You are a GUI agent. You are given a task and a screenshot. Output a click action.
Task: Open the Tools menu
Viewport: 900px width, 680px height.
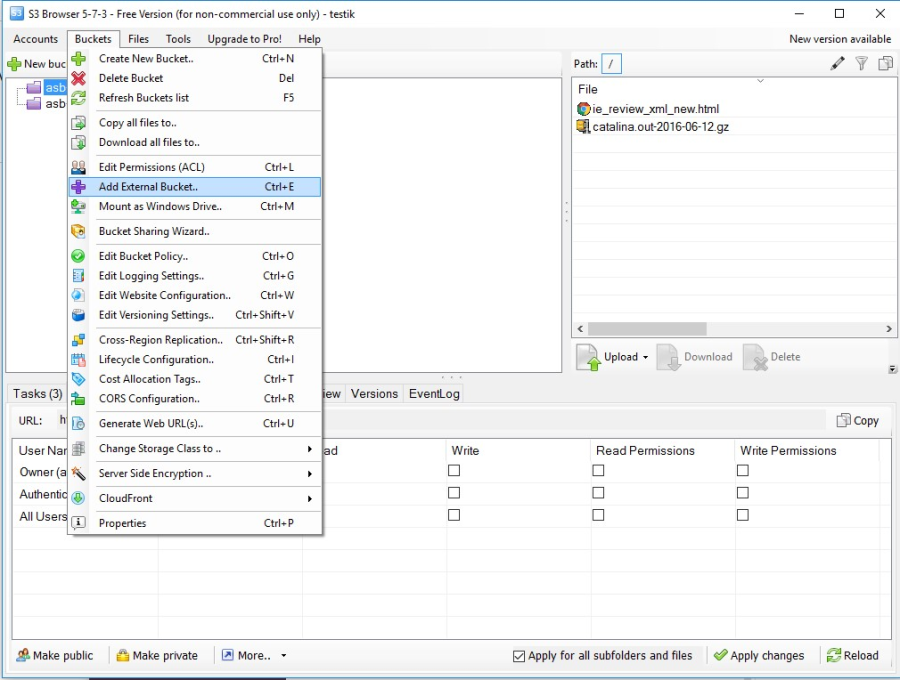(178, 39)
